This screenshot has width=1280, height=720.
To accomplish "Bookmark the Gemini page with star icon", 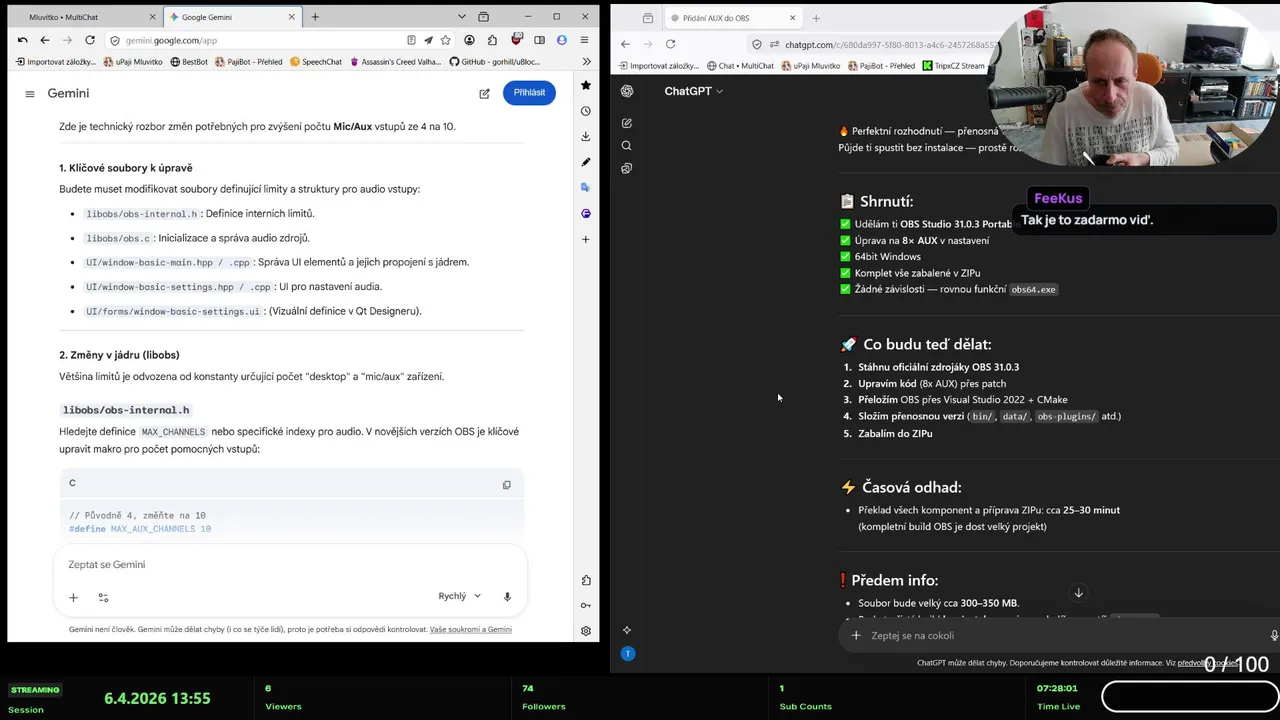I will (445, 40).
